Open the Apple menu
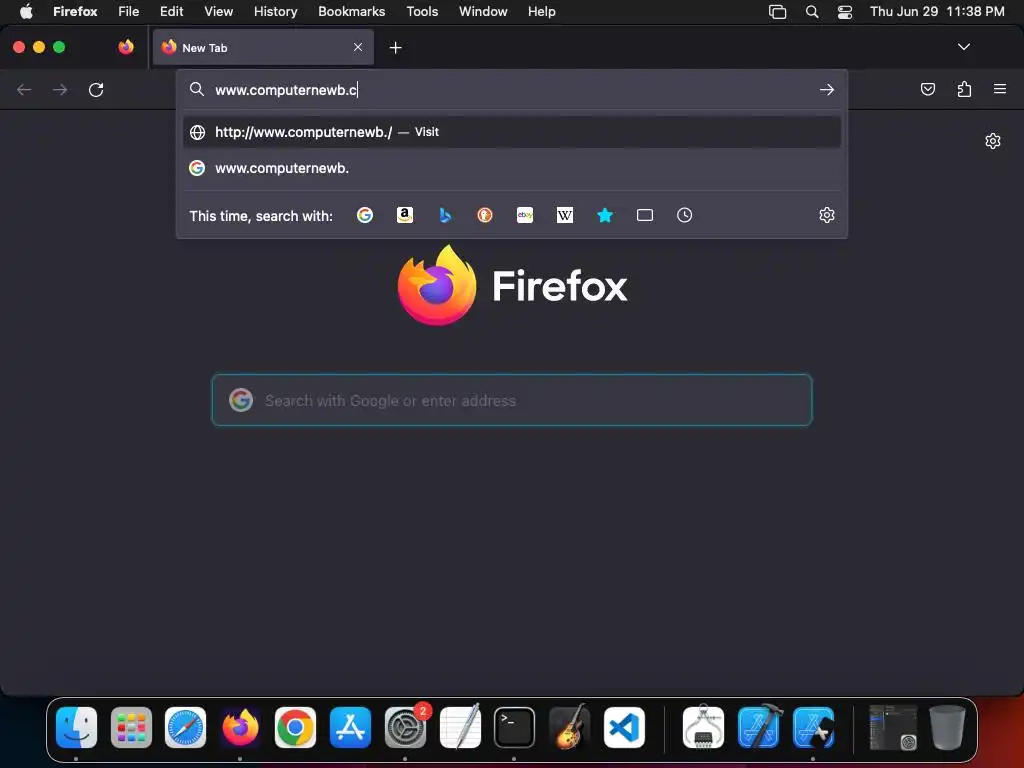The height and width of the screenshot is (768, 1024). click(26, 11)
